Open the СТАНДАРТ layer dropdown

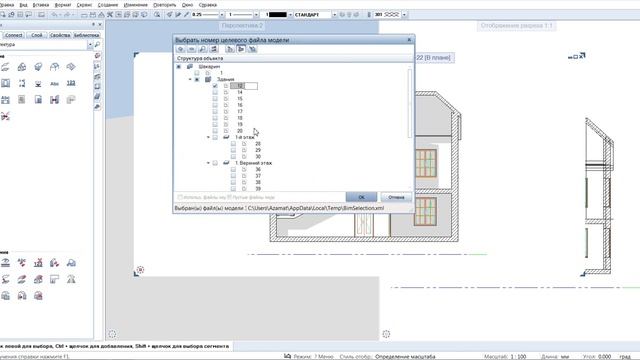(334, 15)
